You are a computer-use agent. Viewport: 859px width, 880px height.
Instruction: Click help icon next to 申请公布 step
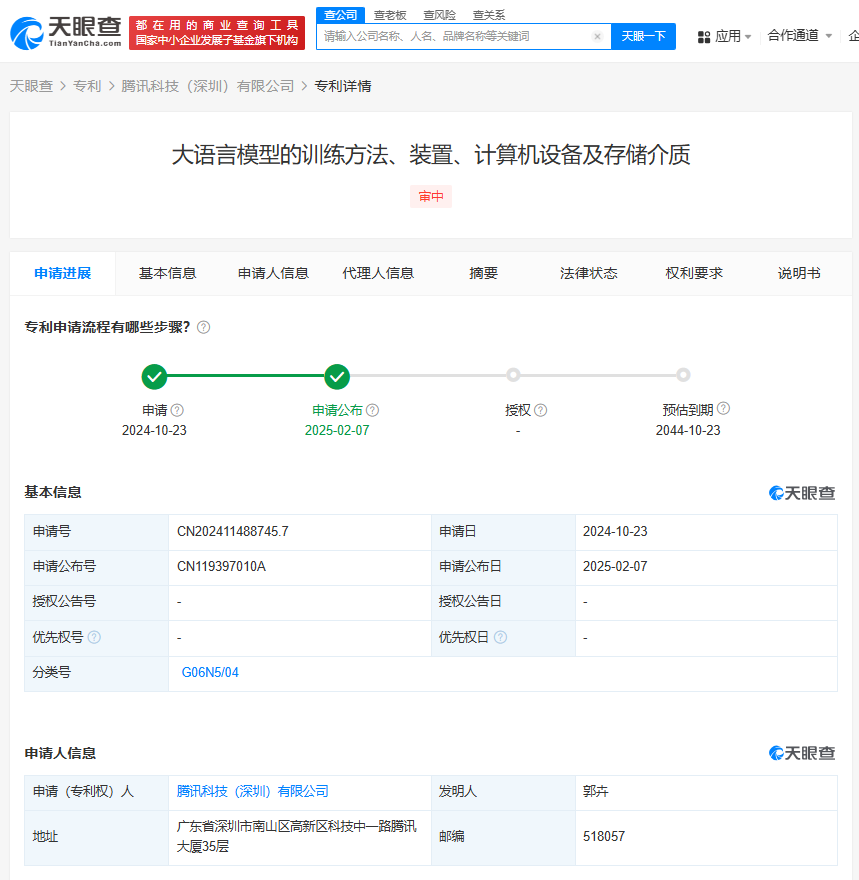point(373,410)
